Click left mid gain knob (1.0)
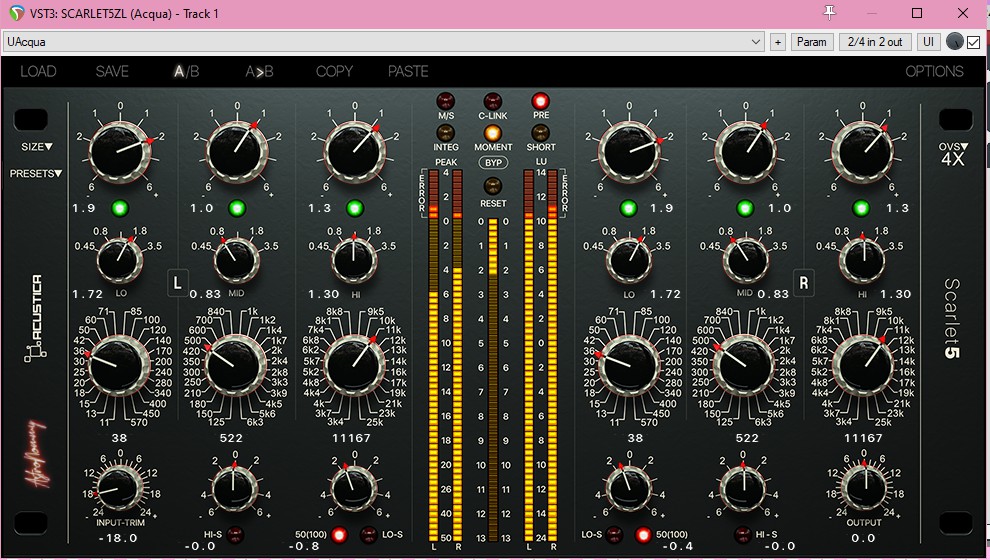This screenshot has height=560, width=990. (237, 153)
